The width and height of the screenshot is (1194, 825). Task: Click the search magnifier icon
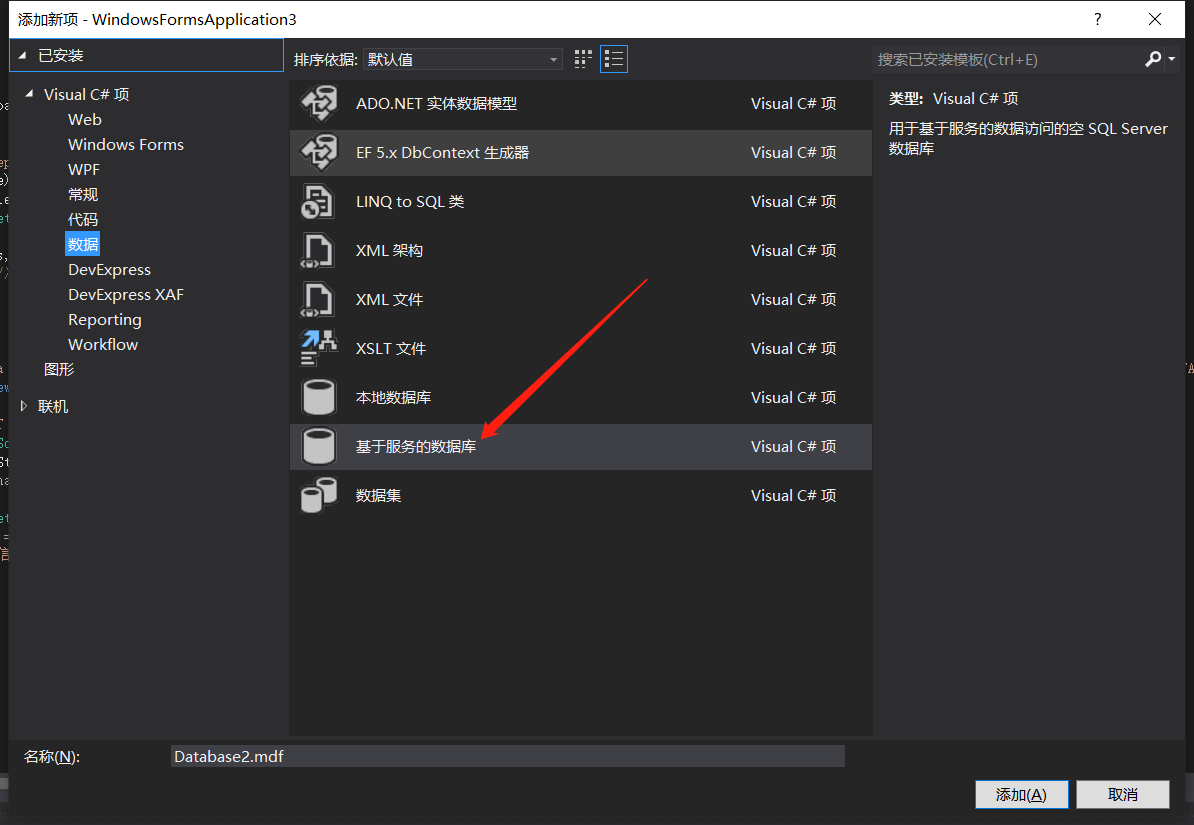tap(1153, 60)
